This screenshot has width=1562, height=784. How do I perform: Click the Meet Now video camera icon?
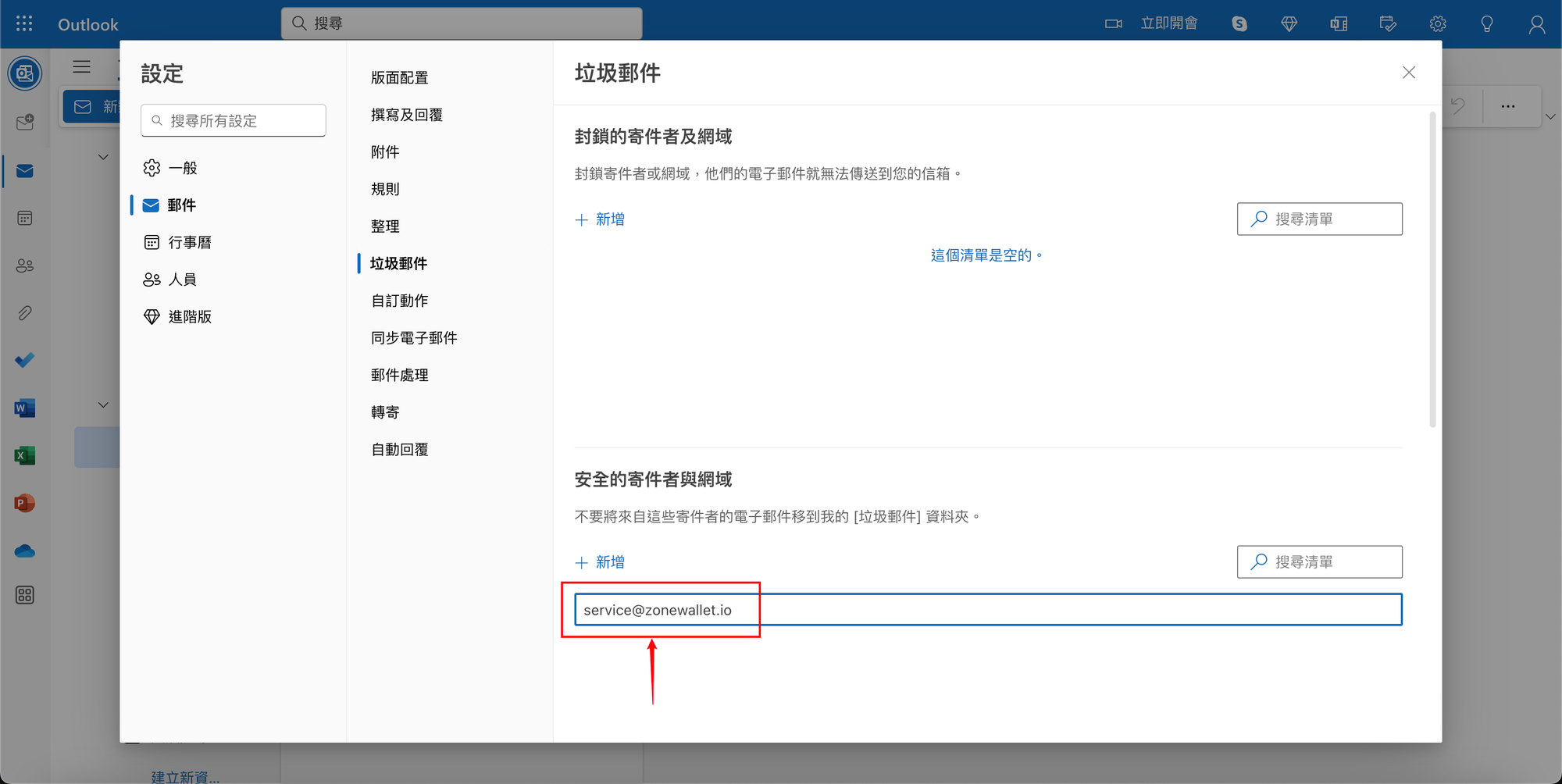tap(1113, 23)
